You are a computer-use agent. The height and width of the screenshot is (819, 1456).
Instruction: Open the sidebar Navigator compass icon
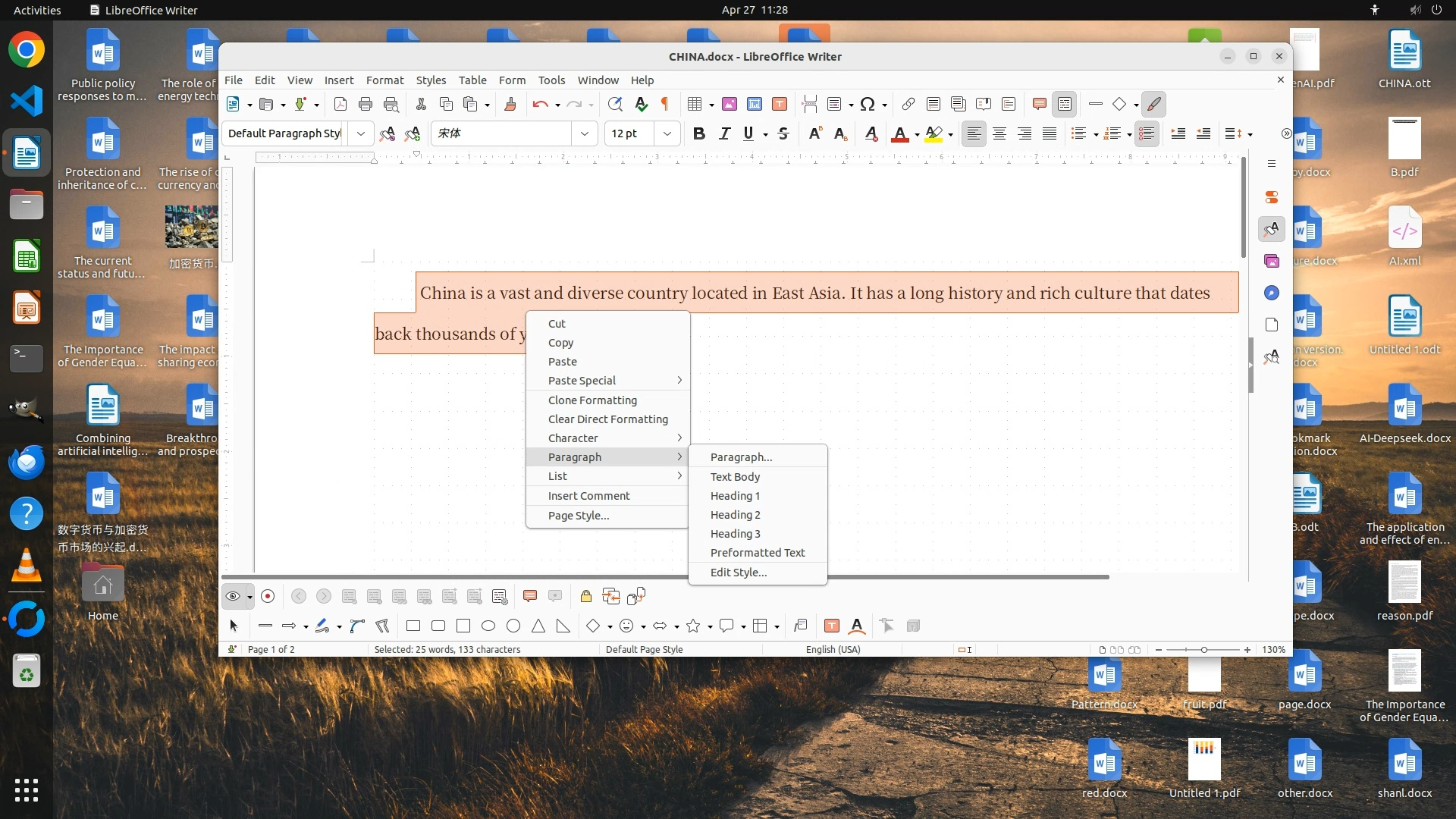pos(1272,293)
